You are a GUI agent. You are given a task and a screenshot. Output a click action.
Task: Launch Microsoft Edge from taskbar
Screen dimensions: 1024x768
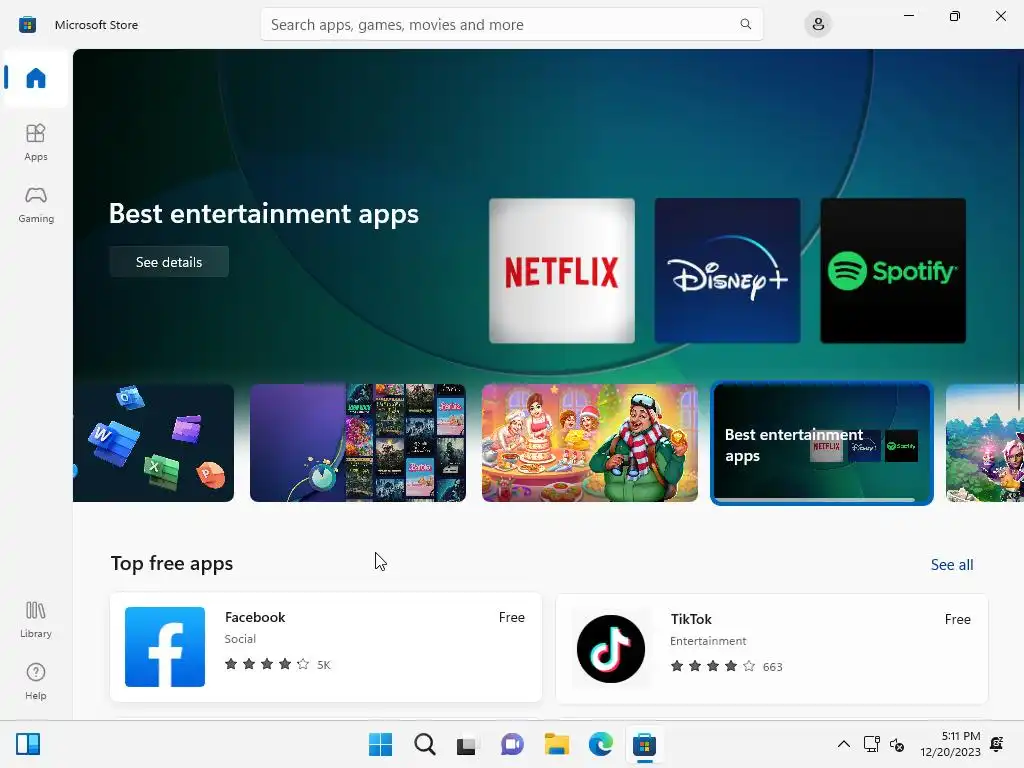point(600,744)
